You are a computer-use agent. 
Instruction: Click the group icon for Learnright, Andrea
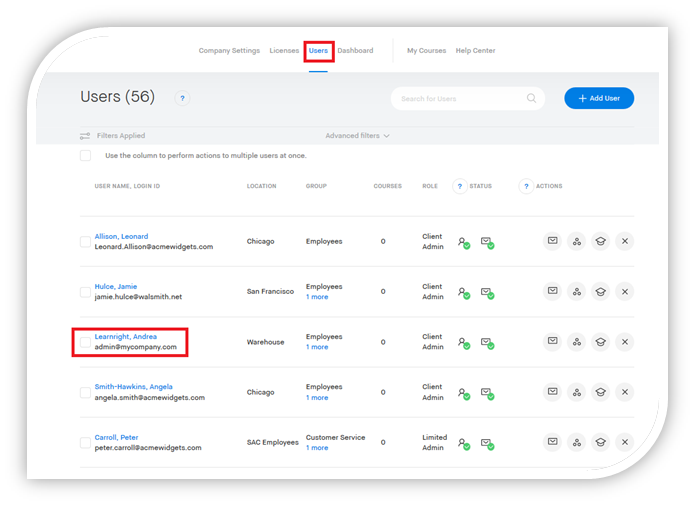(x=577, y=342)
